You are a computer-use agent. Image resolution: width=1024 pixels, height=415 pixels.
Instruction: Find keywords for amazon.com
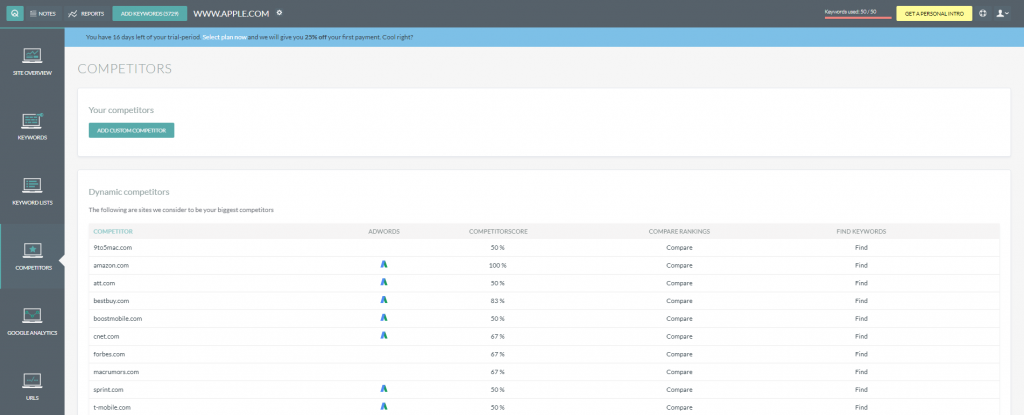pos(861,265)
